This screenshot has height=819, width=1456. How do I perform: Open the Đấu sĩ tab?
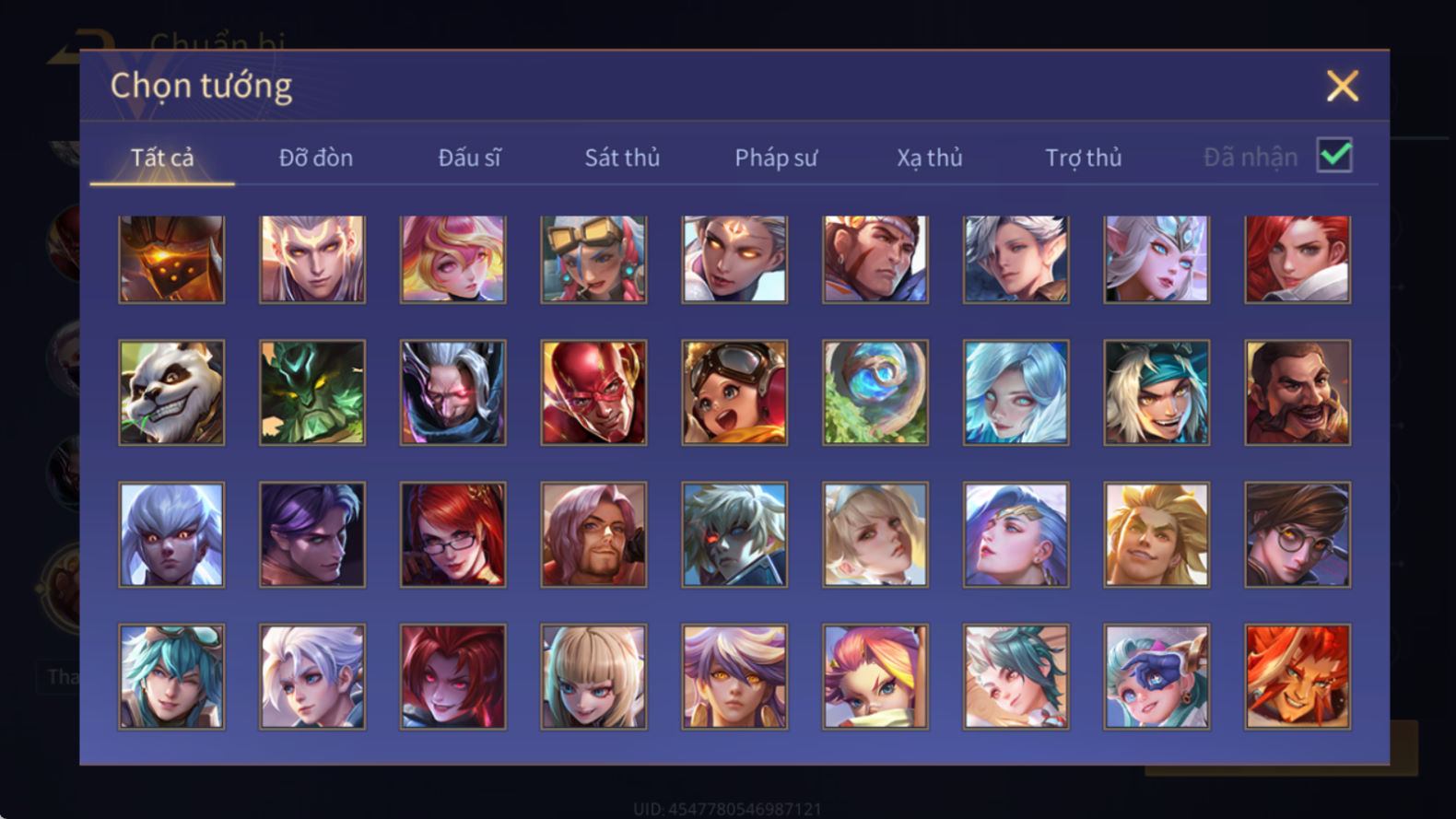(469, 158)
